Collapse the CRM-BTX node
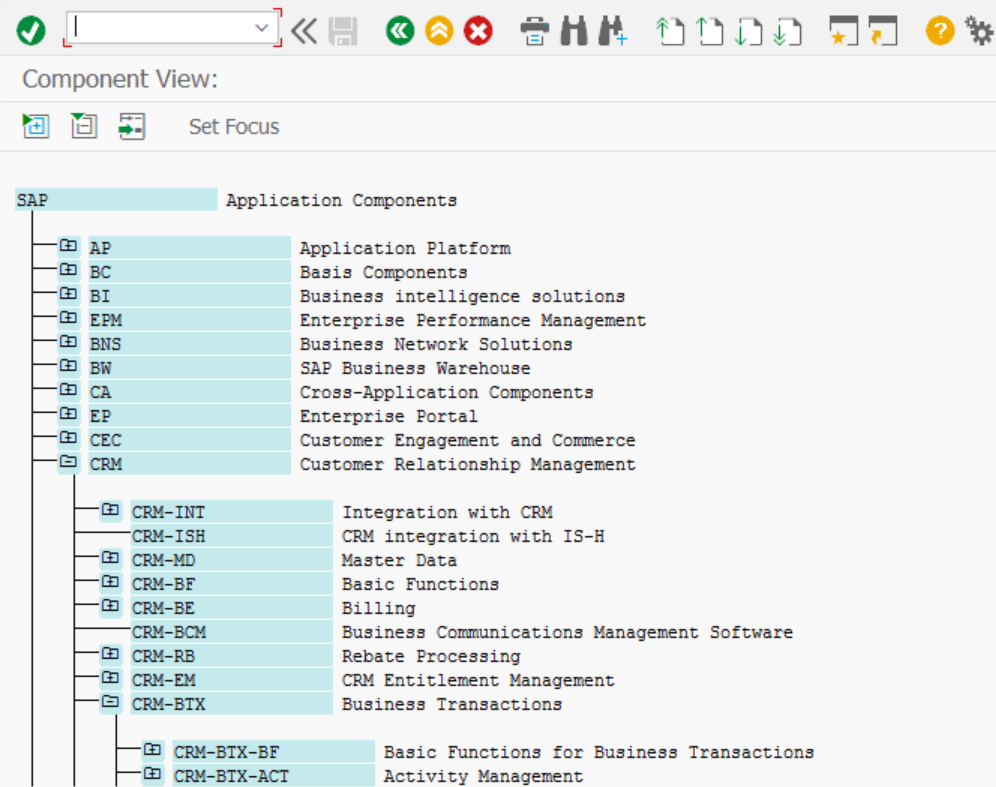Image resolution: width=996 pixels, height=787 pixels. 110,703
